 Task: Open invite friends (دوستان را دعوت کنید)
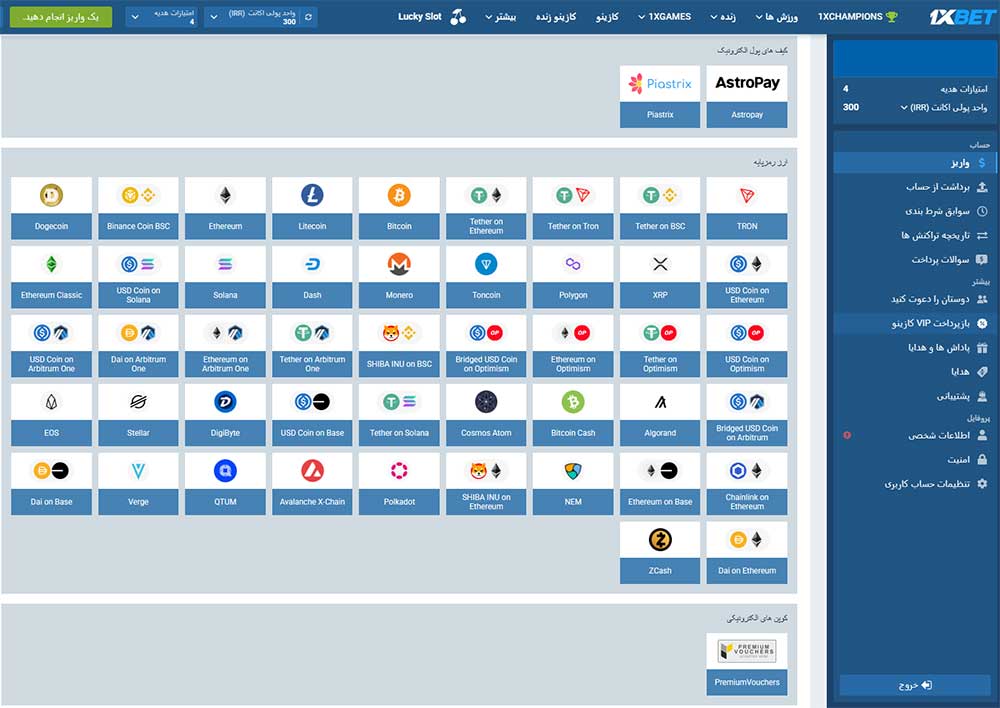[913, 299]
